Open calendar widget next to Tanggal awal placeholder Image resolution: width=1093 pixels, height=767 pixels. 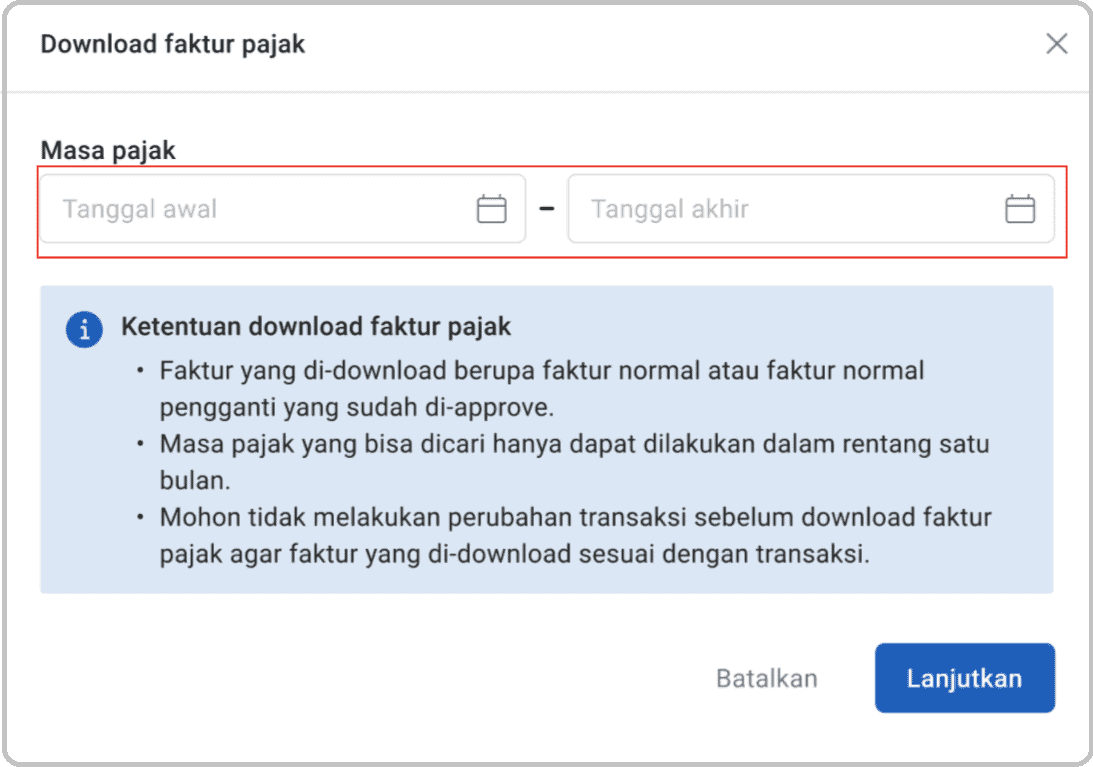point(491,208)
